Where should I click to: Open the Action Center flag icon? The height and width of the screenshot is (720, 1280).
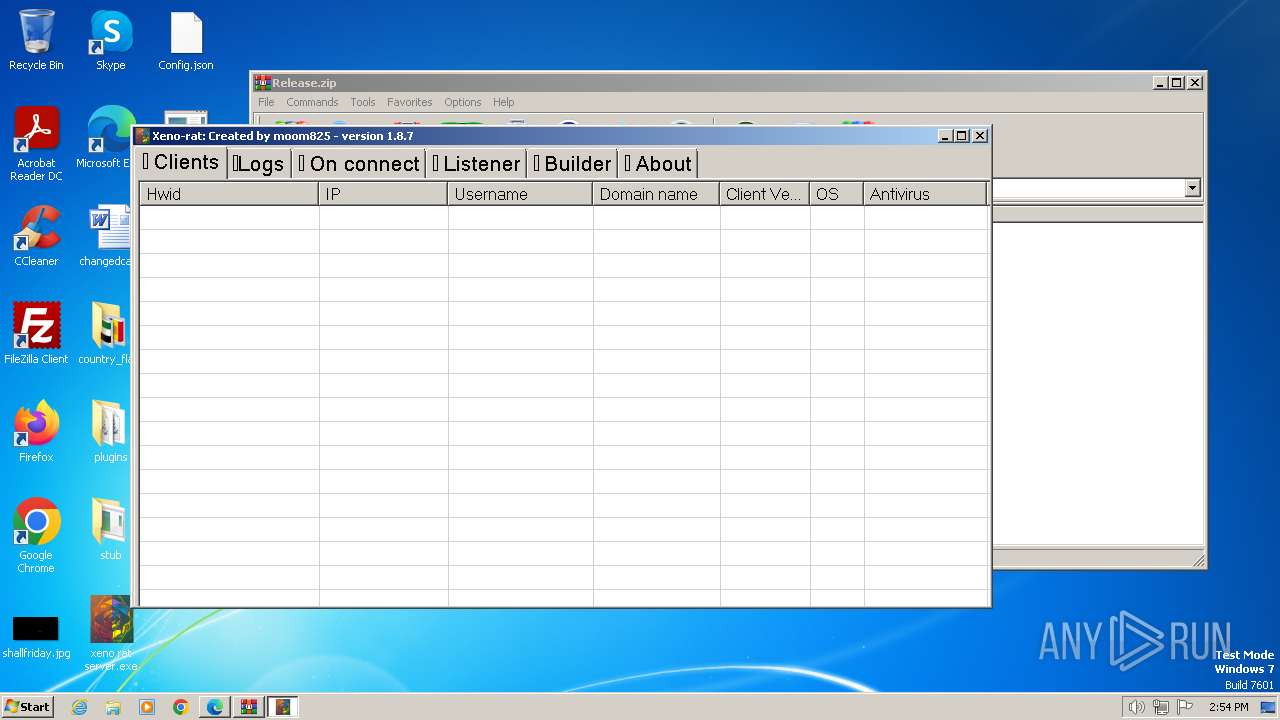coord(1185,707)
